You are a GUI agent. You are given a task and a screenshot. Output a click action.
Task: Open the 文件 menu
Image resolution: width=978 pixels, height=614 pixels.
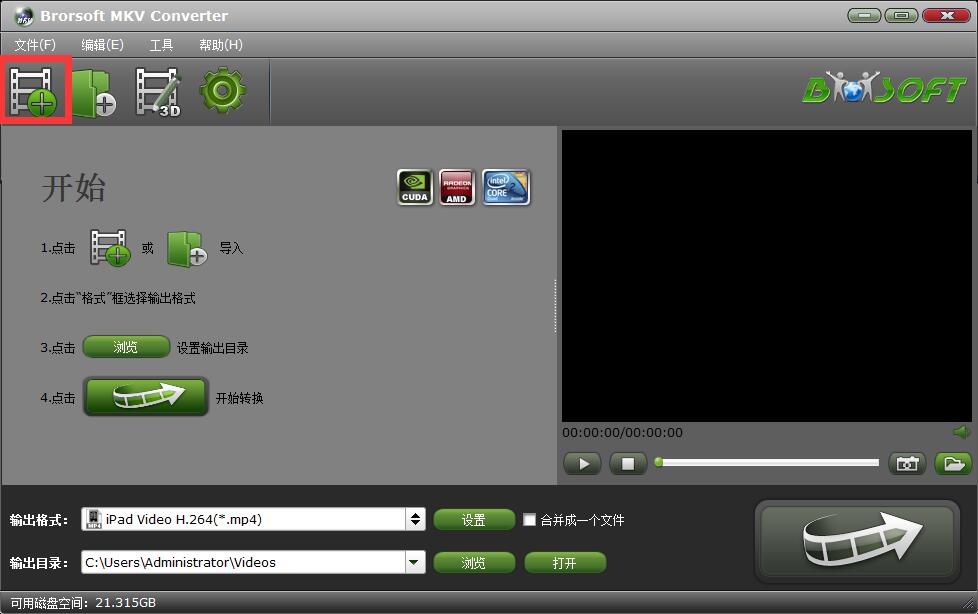[x=36, y=44]
